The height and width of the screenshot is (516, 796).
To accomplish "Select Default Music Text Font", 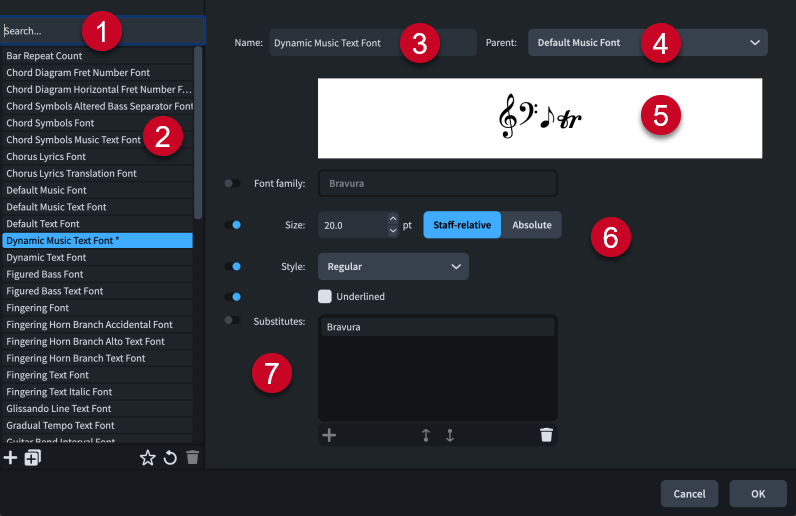I will (x=97, y=207).
